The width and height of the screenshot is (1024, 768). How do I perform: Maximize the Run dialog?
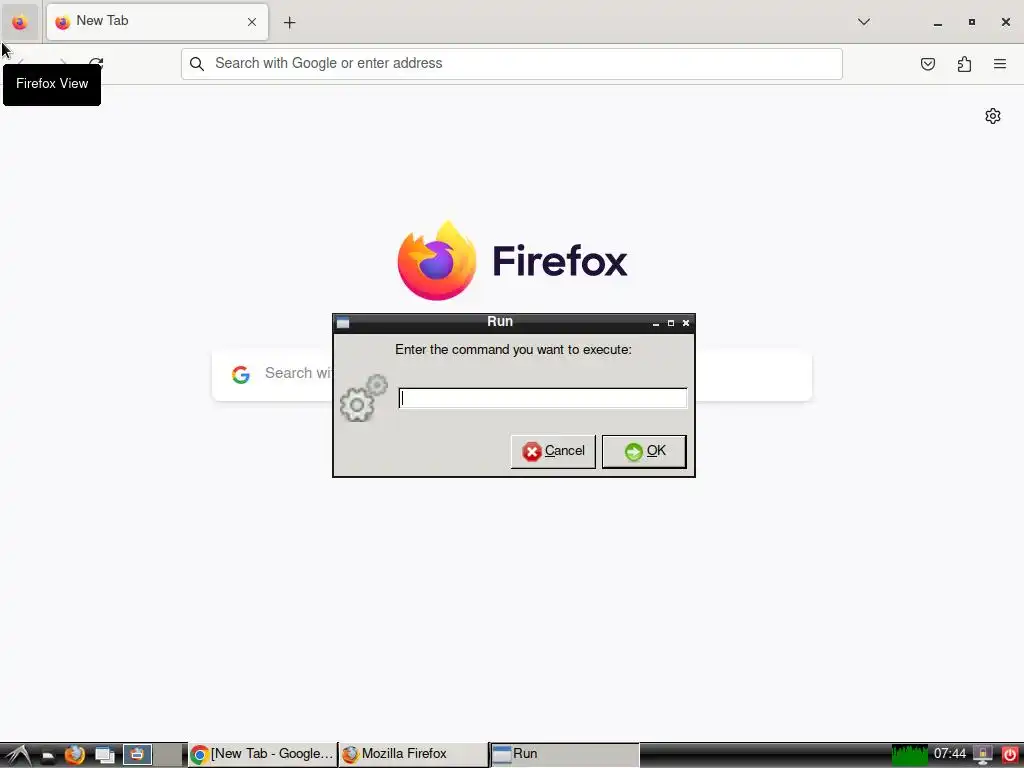(671, 323)
